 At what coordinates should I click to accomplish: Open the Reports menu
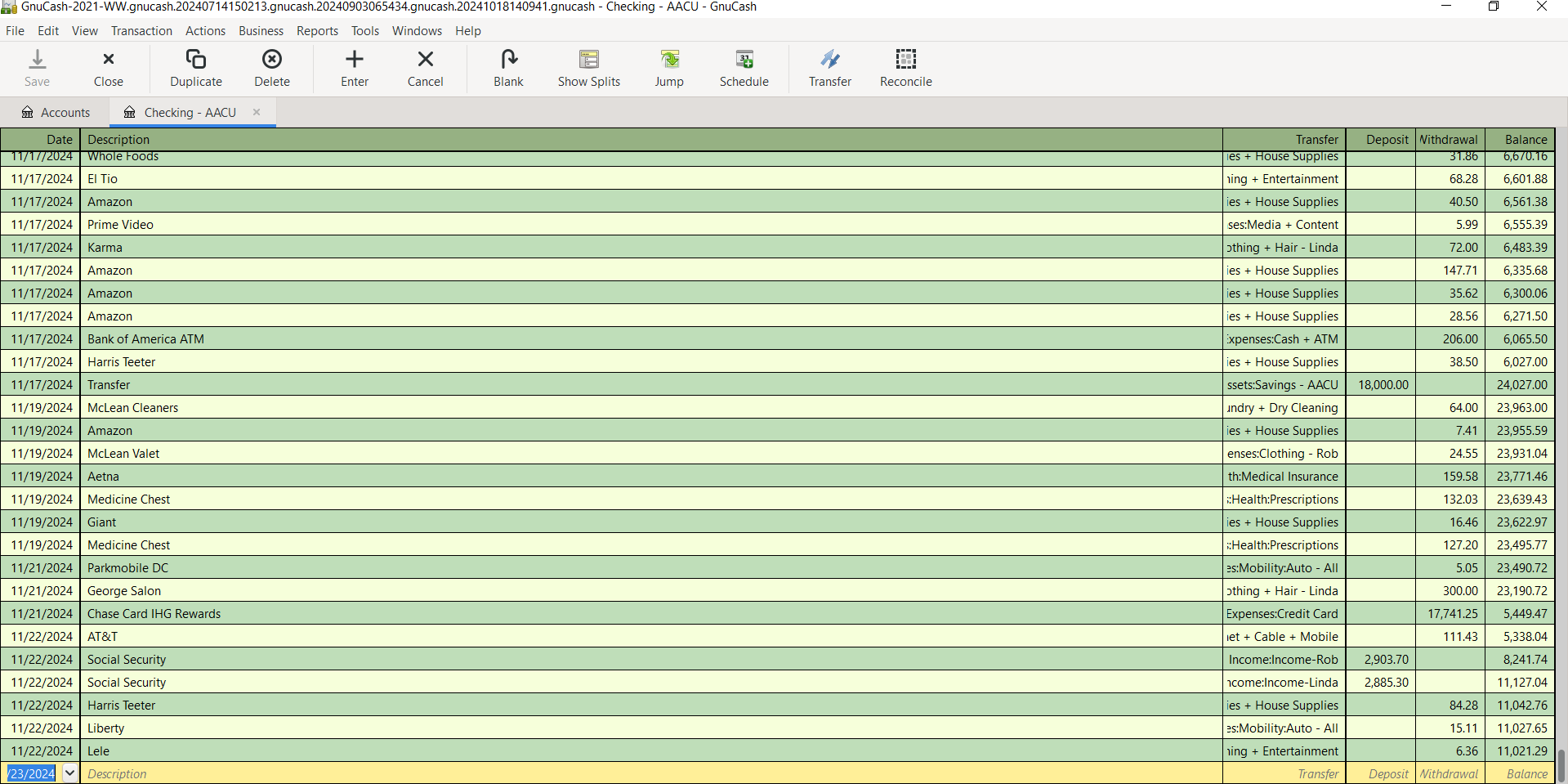[317, 31]
